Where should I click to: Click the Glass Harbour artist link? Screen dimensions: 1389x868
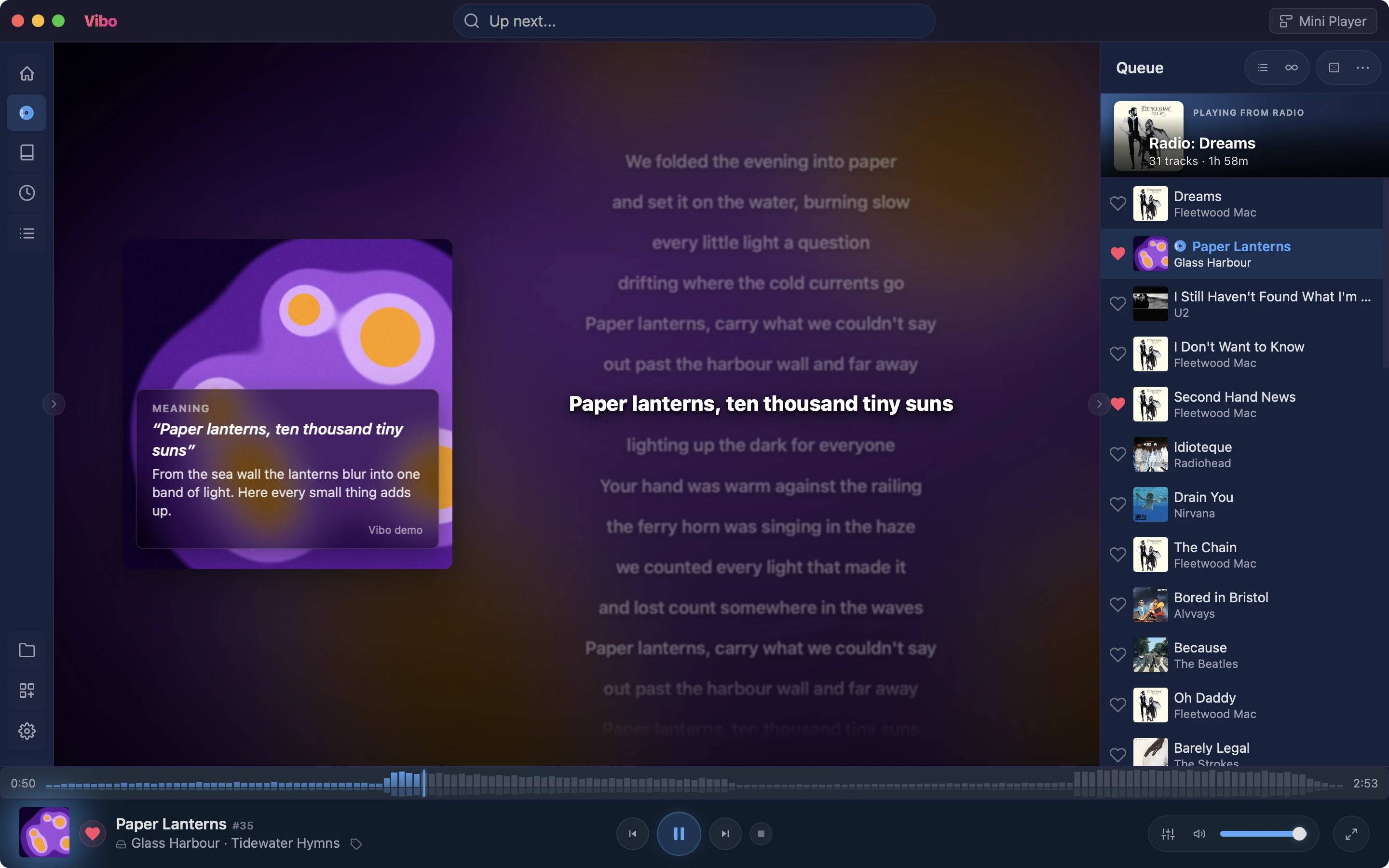[x=175, y=843]
